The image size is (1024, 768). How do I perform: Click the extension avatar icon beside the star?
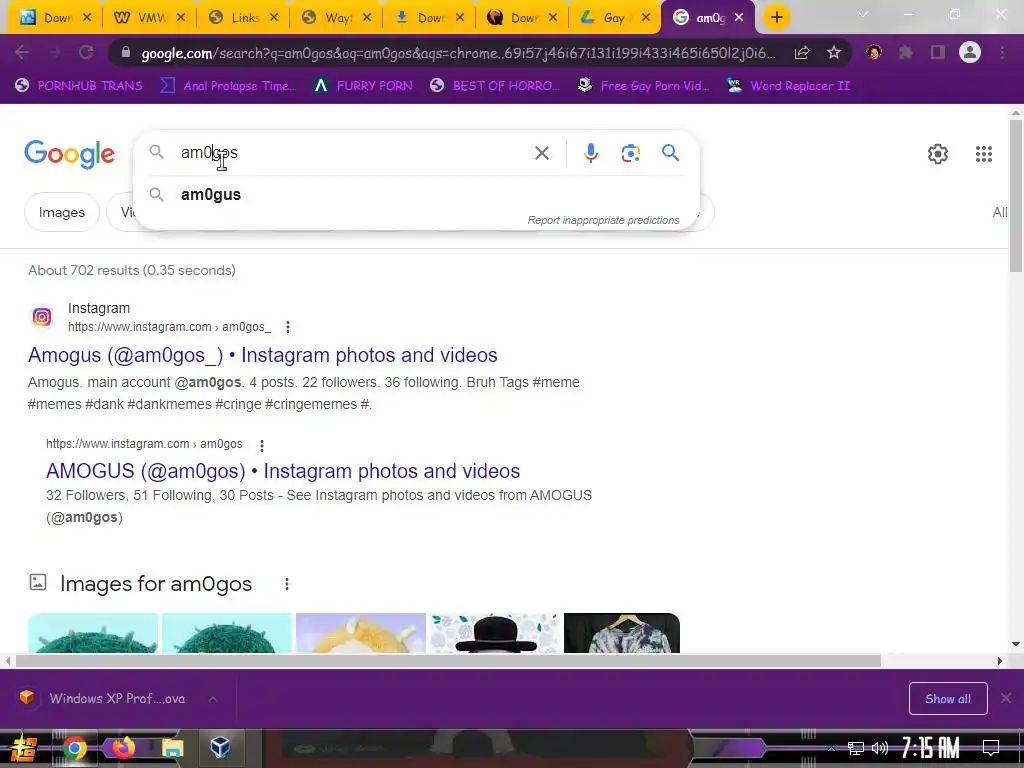[x=874, y=52]
